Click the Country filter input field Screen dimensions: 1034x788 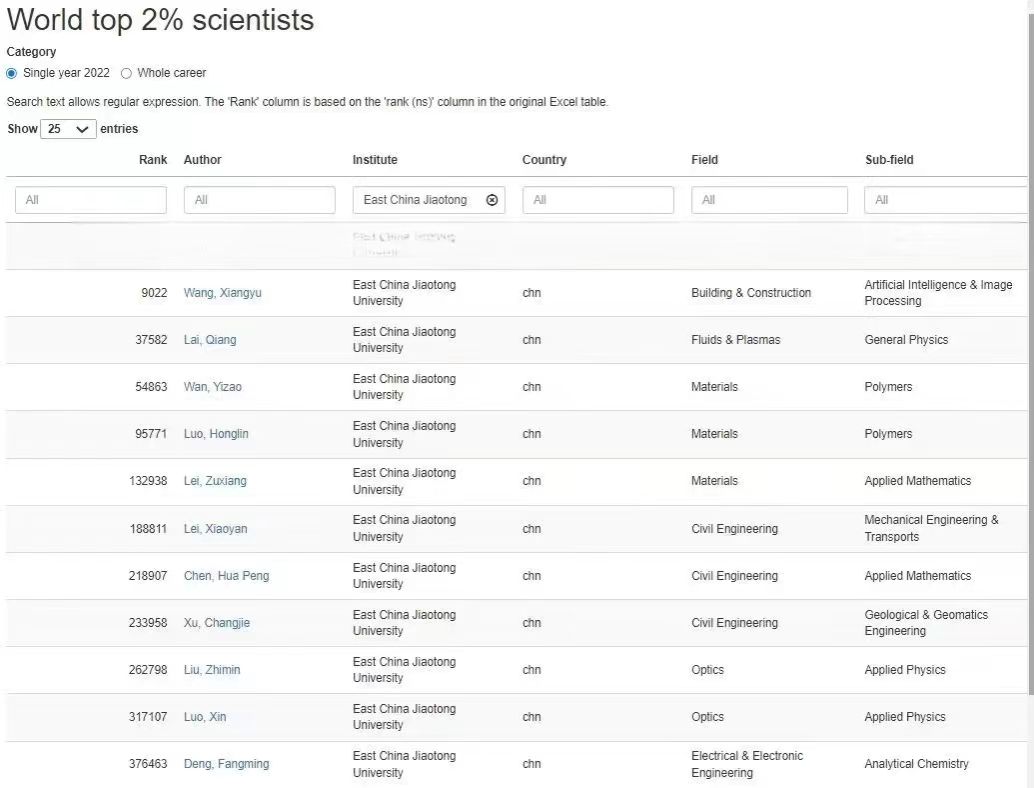(x=598, y=200)
